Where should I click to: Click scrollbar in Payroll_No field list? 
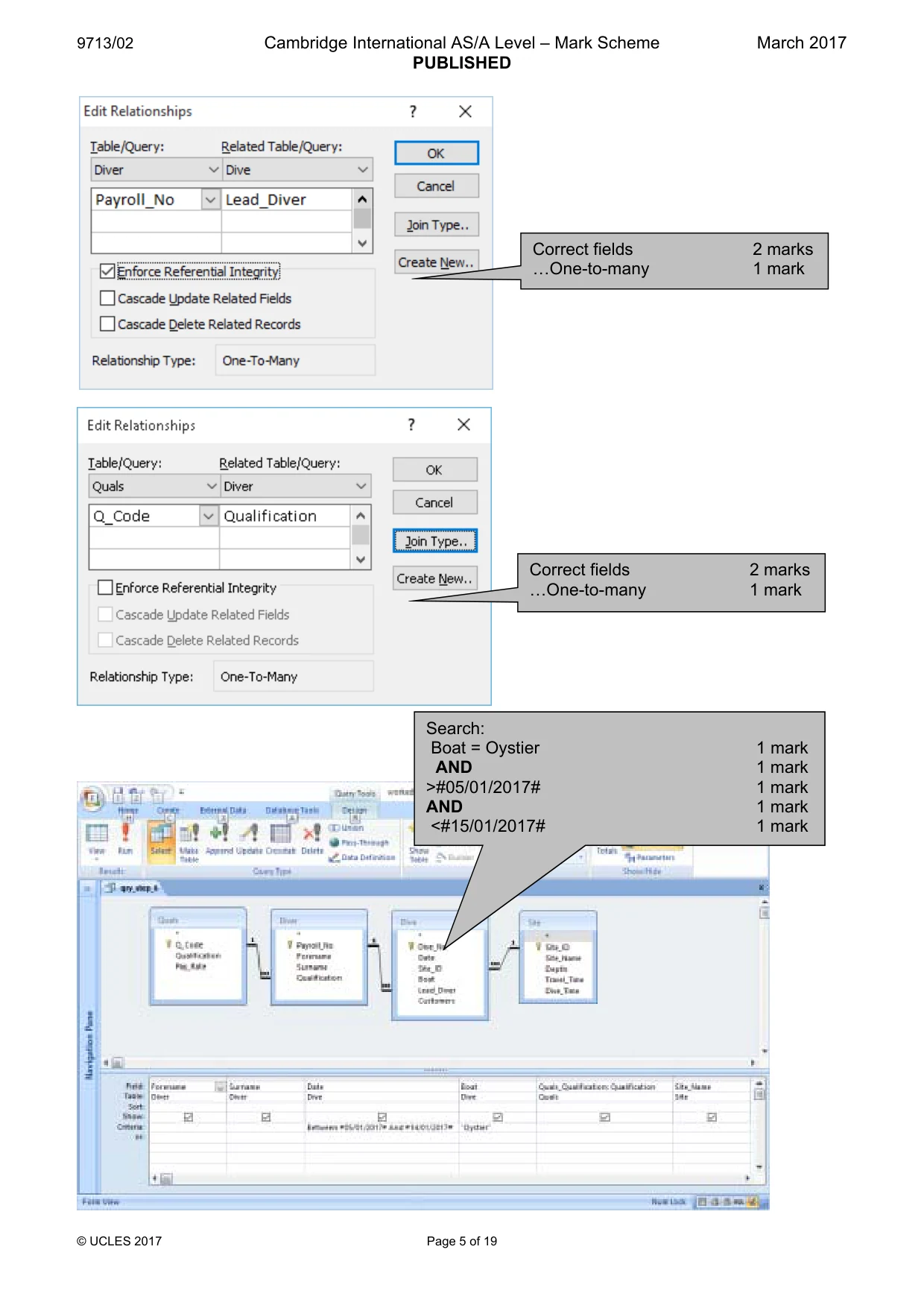362,221
